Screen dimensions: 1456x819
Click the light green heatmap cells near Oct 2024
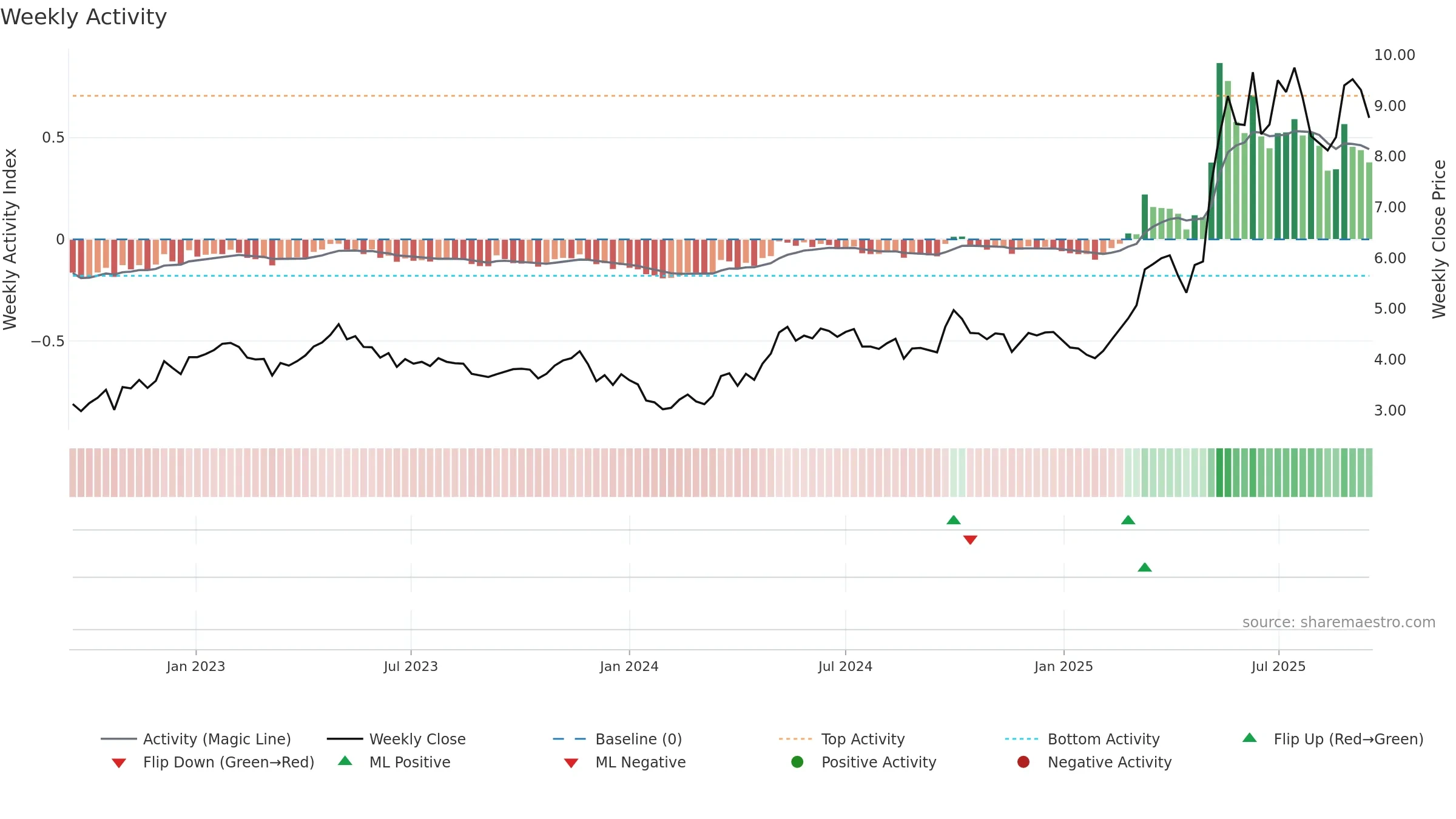coord(957,473)
